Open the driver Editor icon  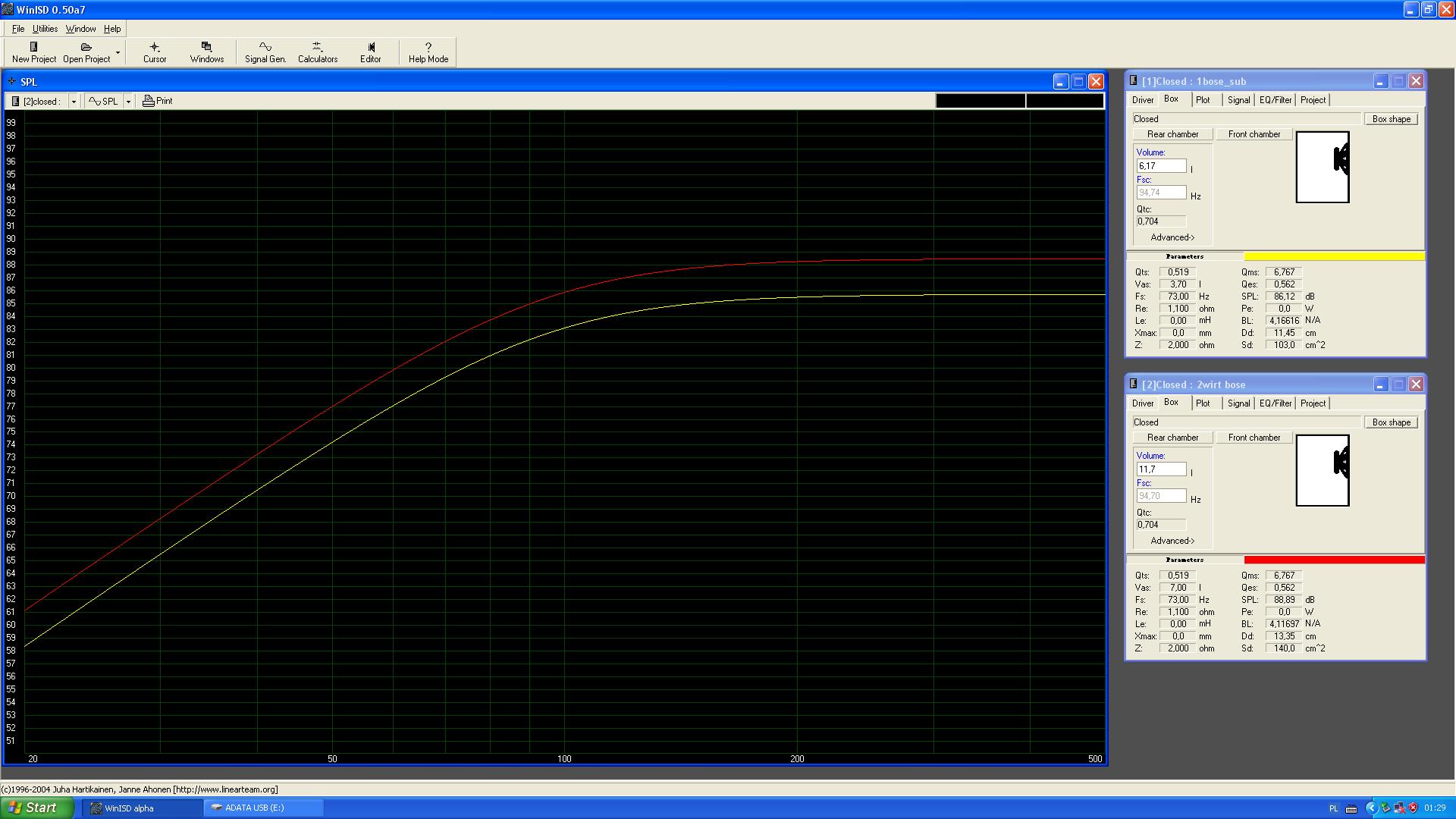point(370,48)
